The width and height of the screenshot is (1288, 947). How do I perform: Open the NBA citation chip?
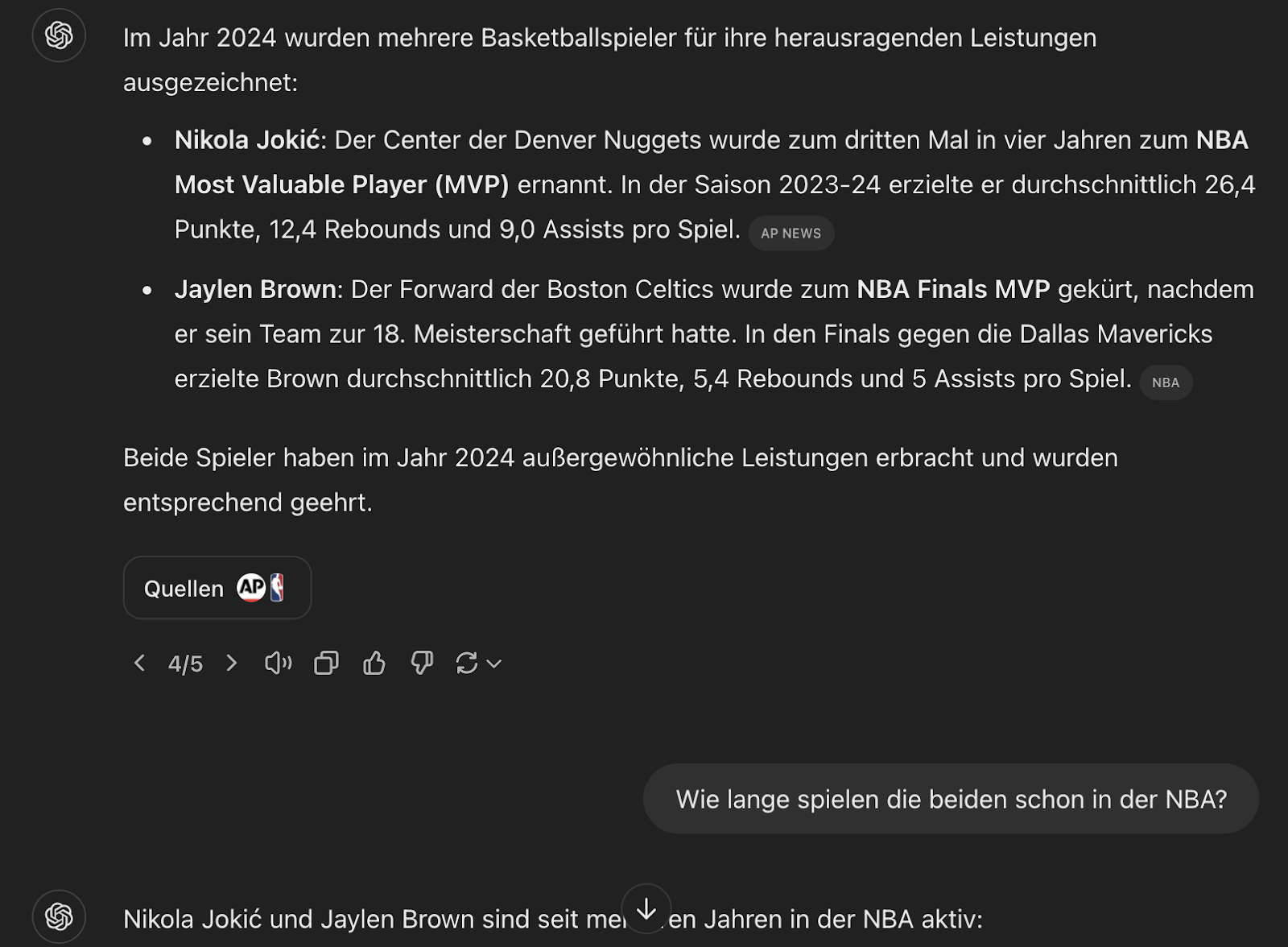point(1166,383)
